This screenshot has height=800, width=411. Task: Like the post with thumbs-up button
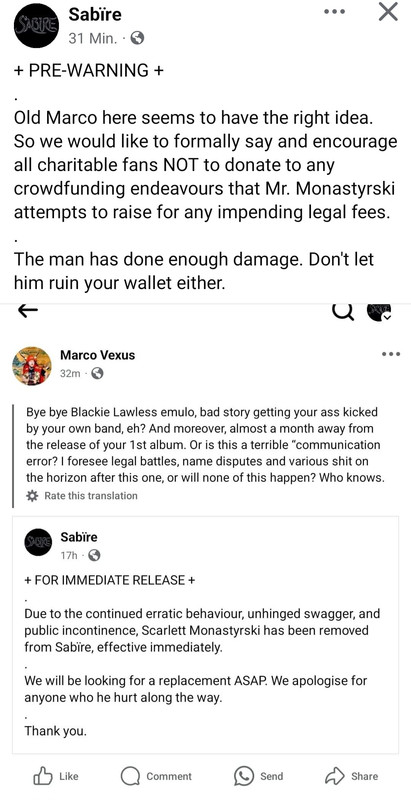56,776
